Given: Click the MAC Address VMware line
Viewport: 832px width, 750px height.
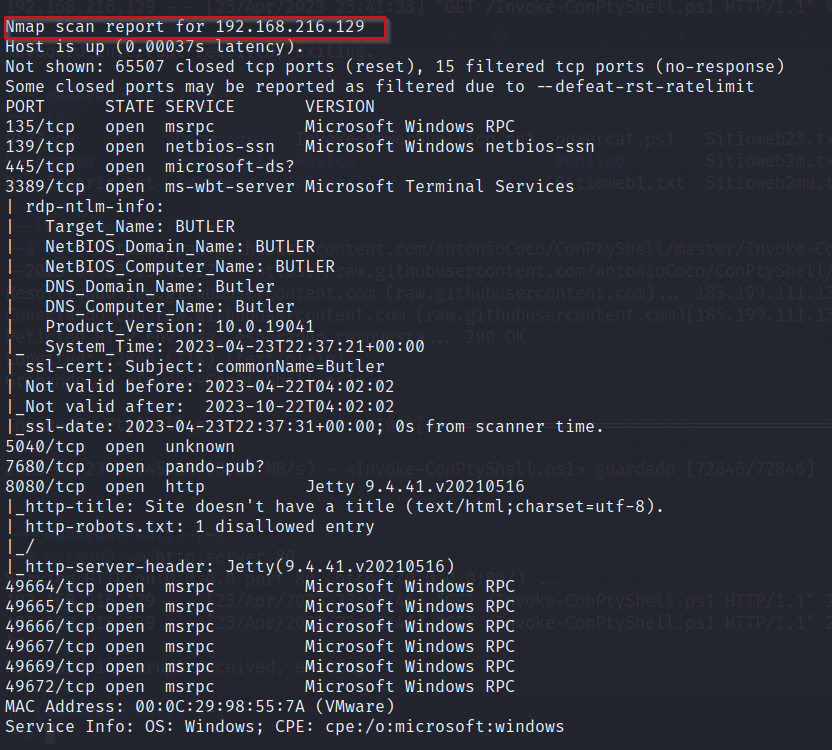Looking at the screenshot, I should click(x=200, y=706).
